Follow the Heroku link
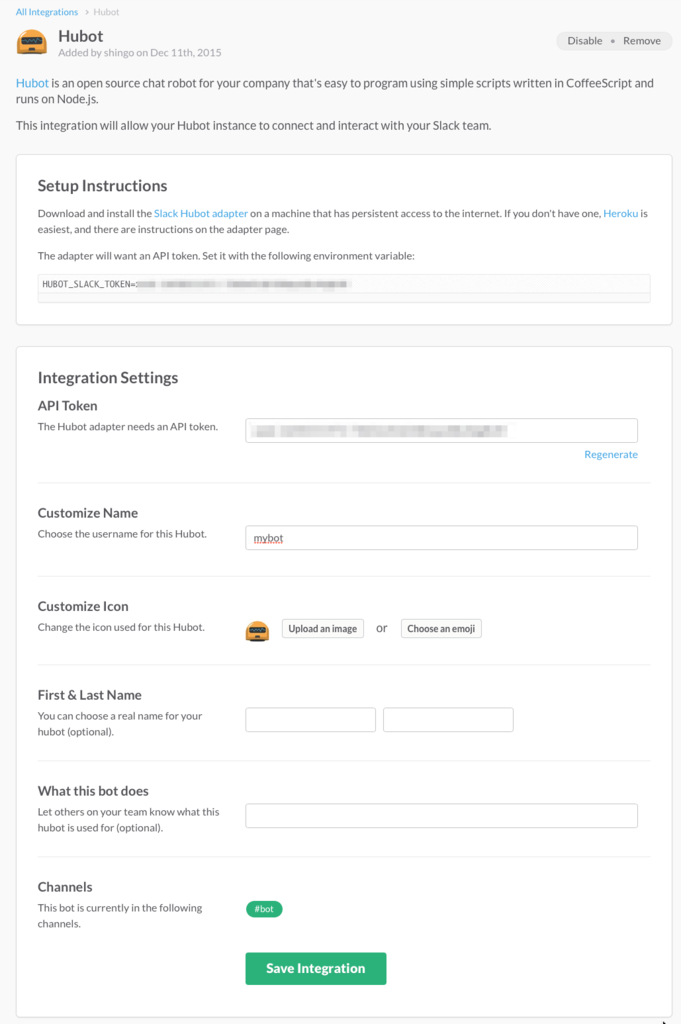 tap(620, 214)
